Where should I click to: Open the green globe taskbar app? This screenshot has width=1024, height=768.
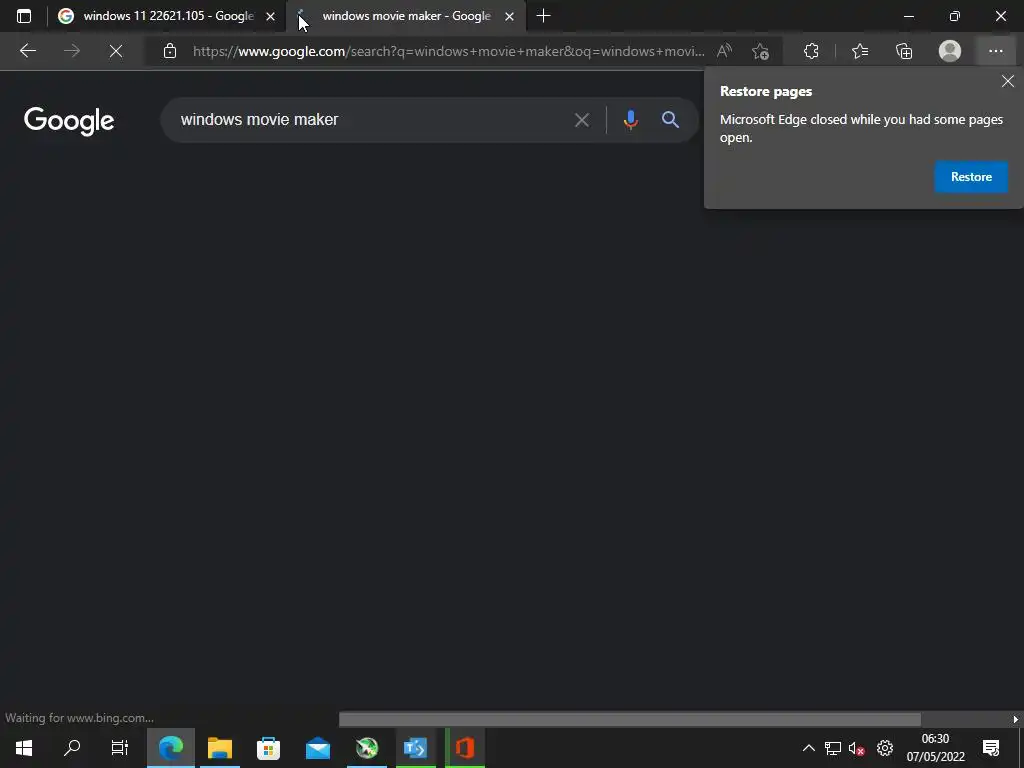pyautogui.click(x=367, y=748)
